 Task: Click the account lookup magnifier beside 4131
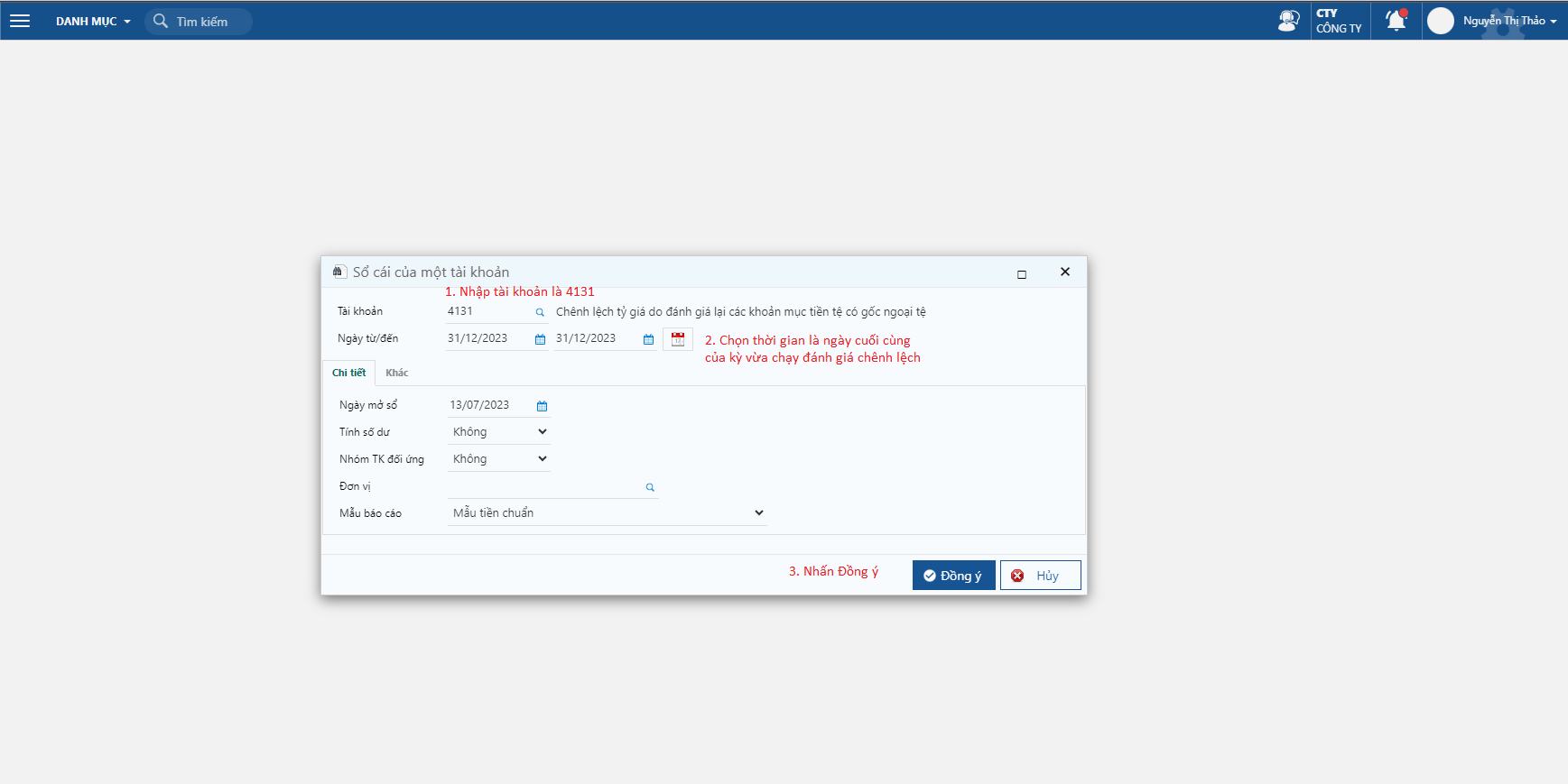click(540, 312)
